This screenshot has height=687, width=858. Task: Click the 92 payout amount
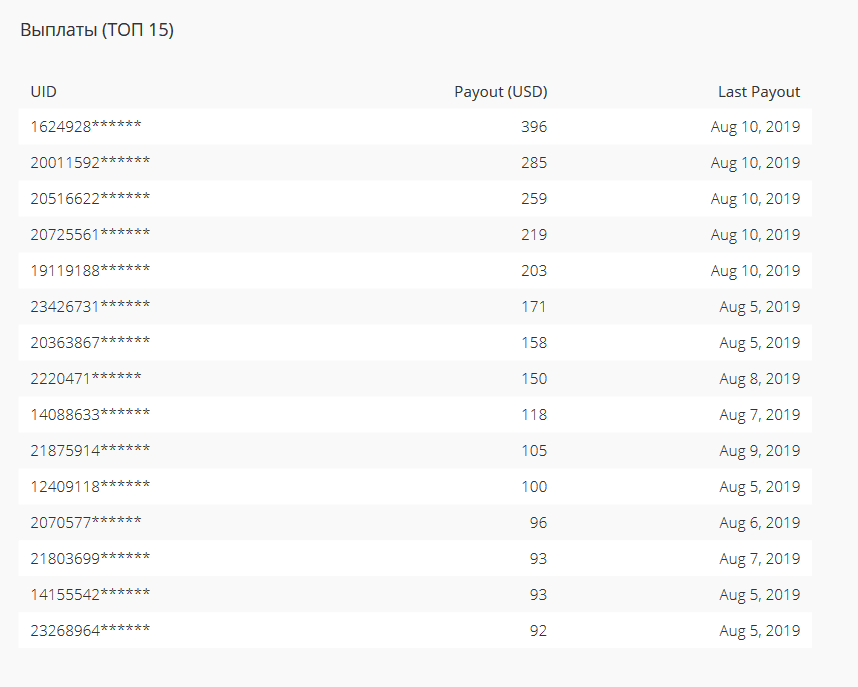click(538, 631)
